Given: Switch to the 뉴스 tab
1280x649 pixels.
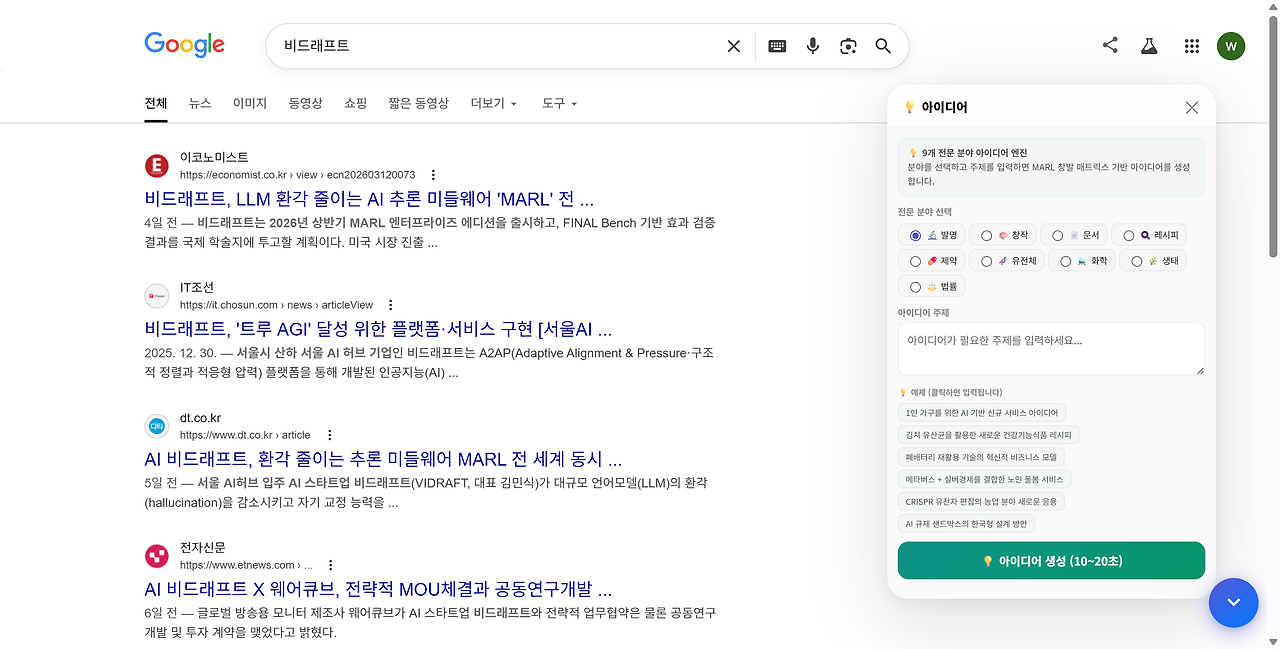Looking at the screenshot, I should 200,103.
